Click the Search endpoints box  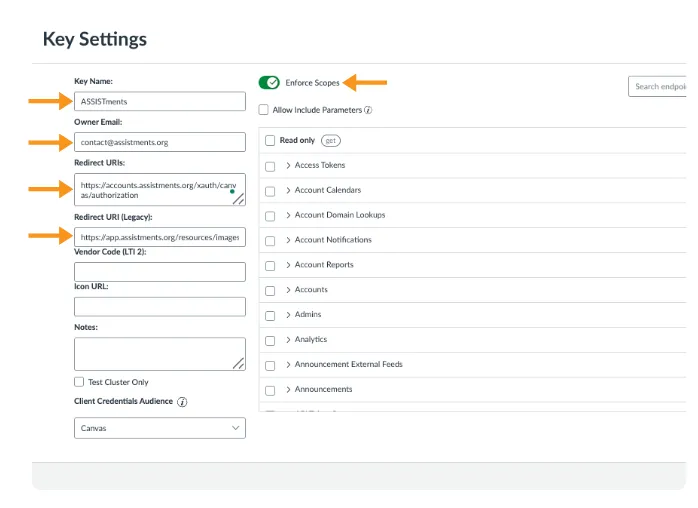pos(660,87)
